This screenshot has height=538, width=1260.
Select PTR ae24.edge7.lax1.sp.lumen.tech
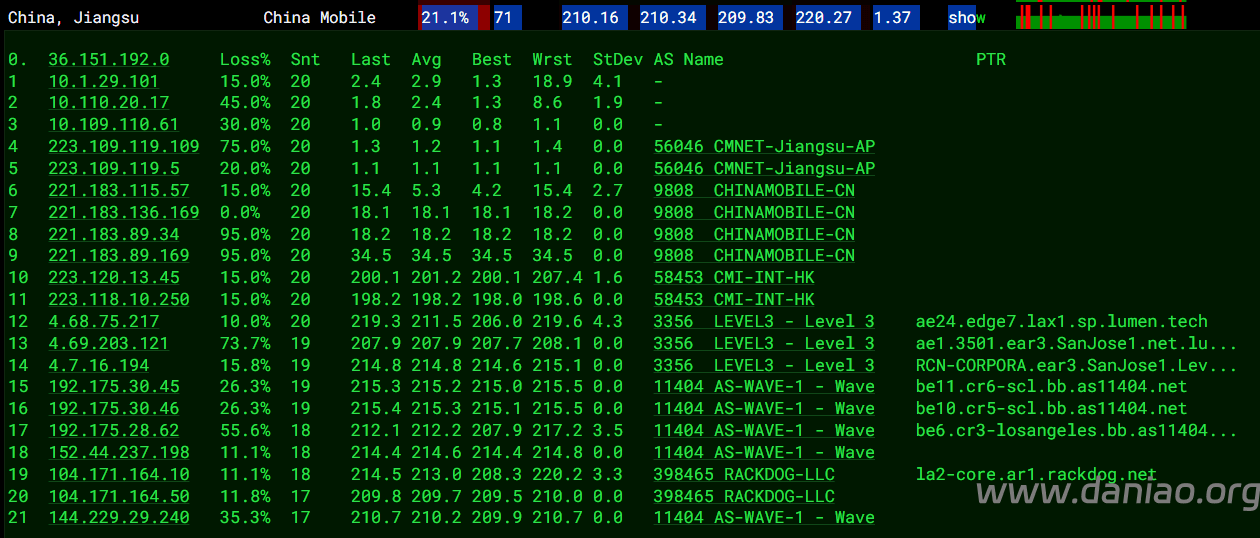[x=1062, y=322]
